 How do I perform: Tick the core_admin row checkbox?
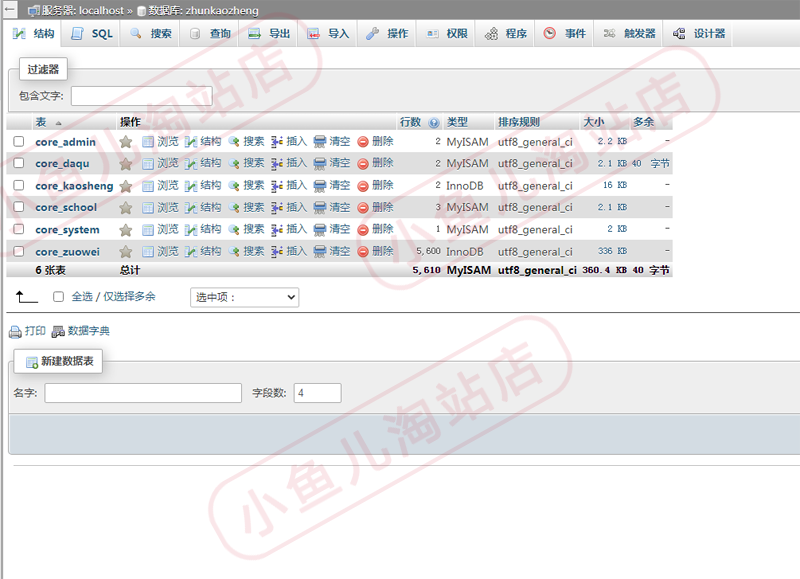click(19, 141)
